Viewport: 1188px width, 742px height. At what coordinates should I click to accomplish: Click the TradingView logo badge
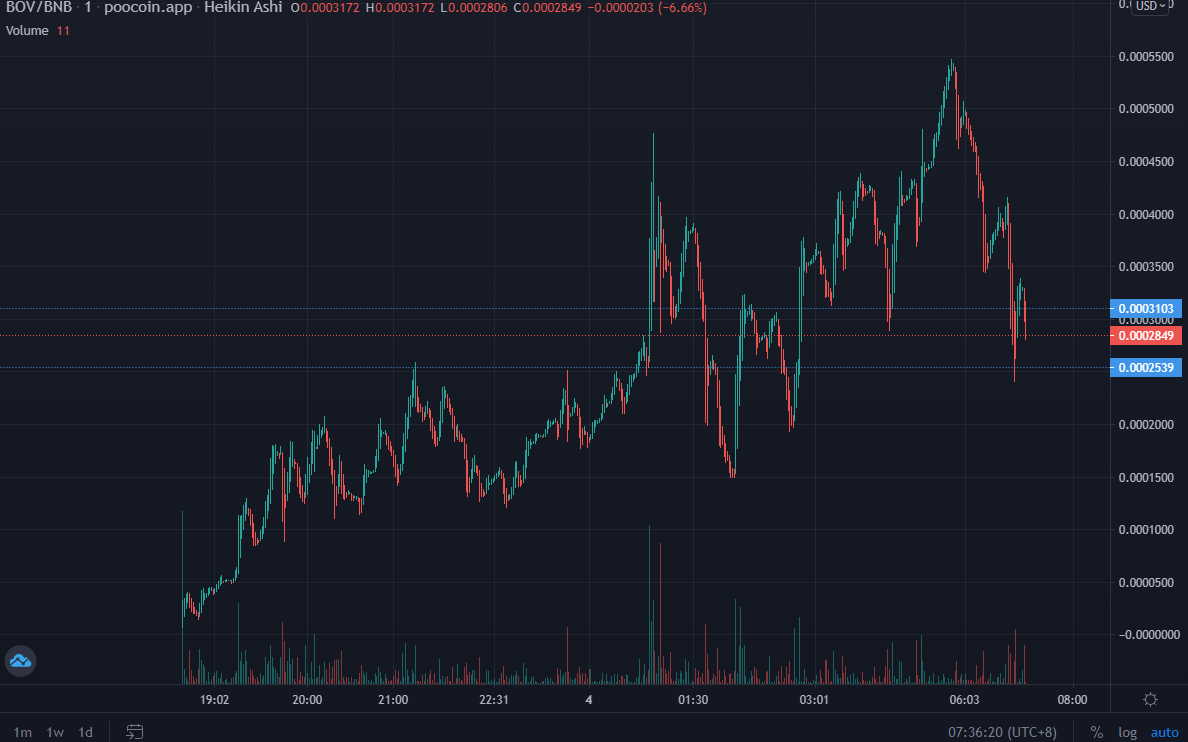tap(20, 661)
